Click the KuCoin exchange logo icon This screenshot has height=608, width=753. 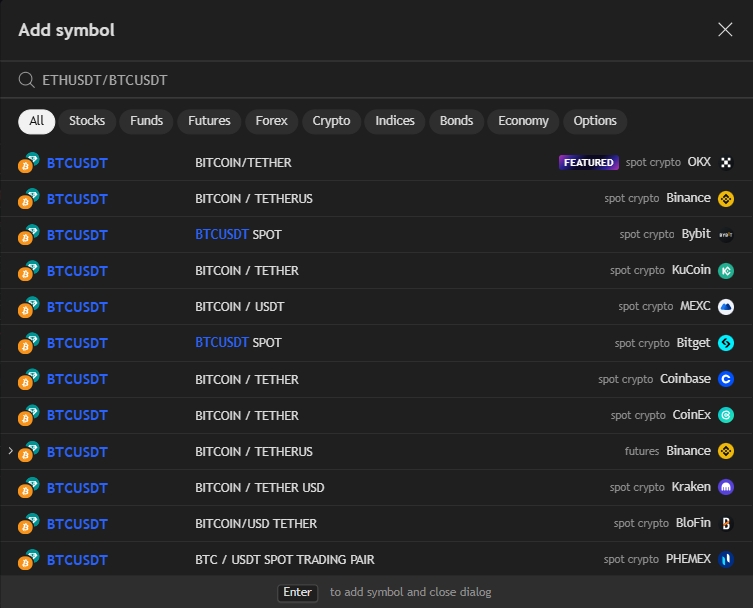coord(726,271)
